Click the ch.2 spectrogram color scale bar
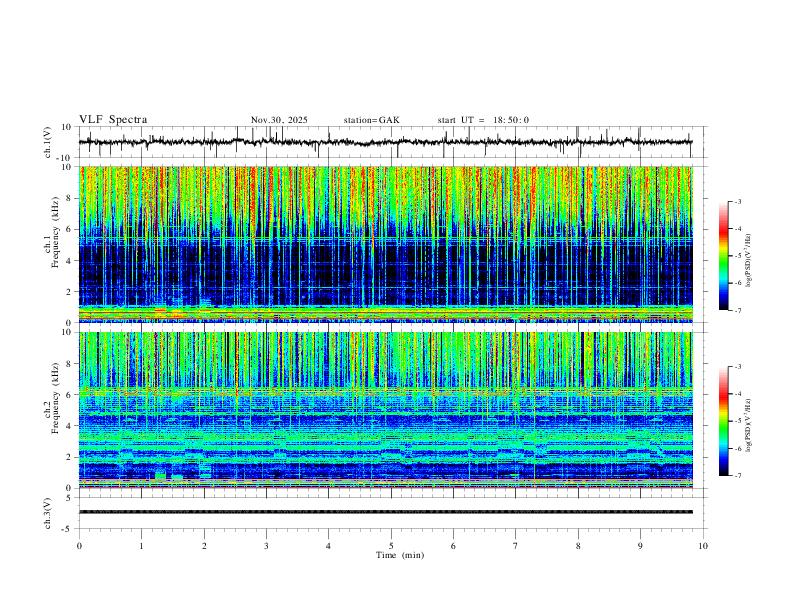Image resolution: width=792 pixels, height=612 pixels. tap(724, 421)
